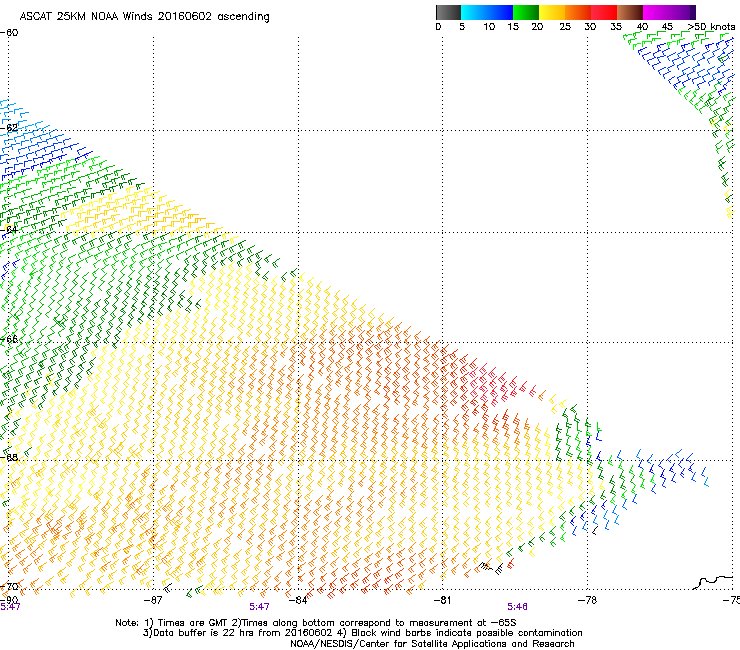
Task: Click the ASCAT 25KM NOAA Winds title
Action: (x=144, y=17)
